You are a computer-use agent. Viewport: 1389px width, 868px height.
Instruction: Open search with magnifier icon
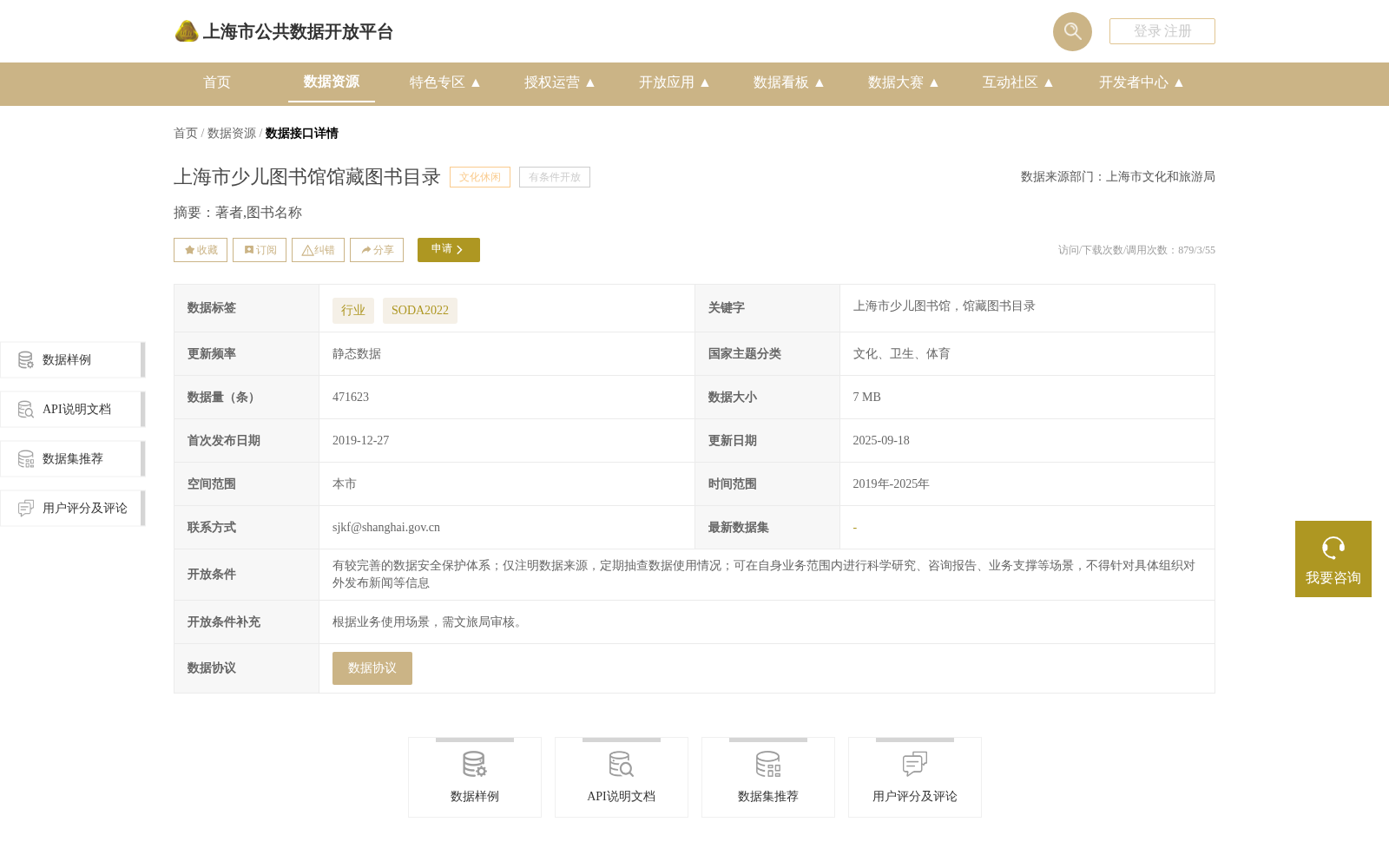coord(1072,31)
